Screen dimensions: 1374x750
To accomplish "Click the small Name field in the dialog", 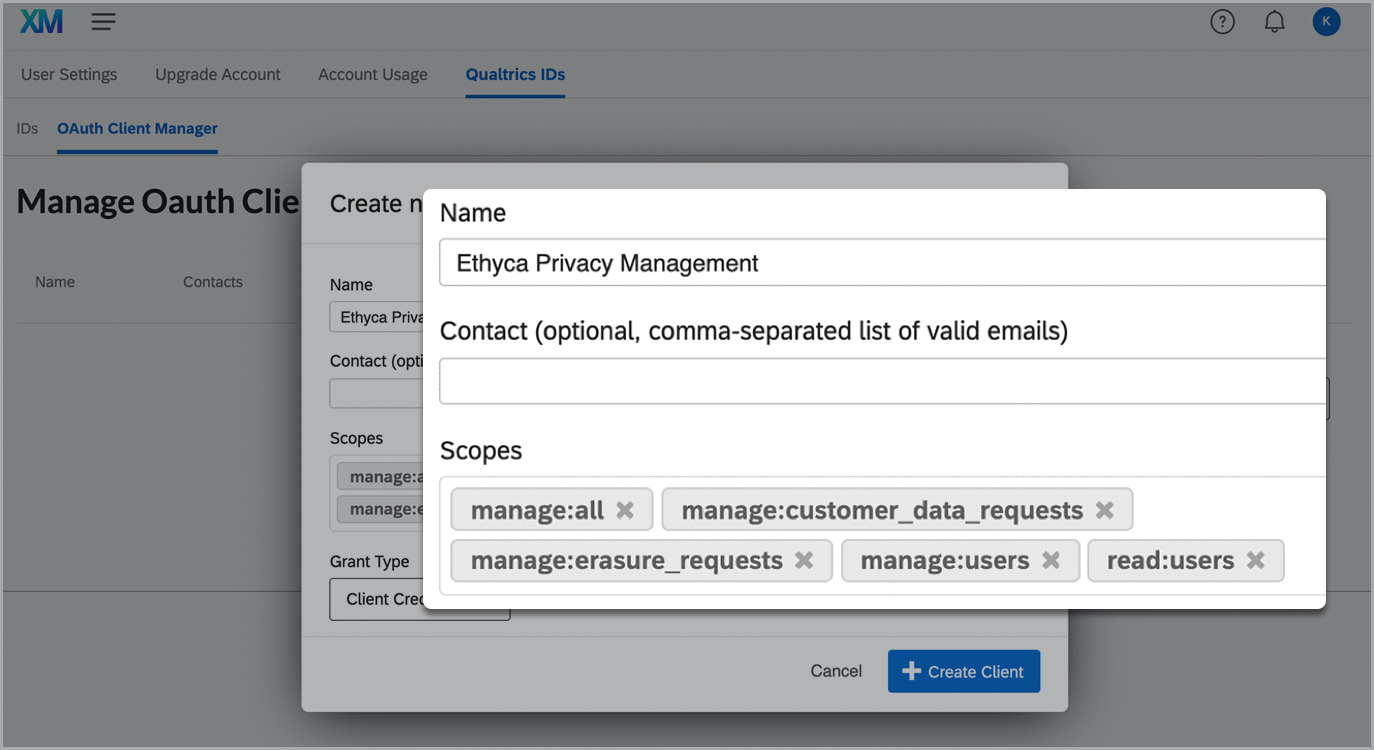I will tap(376, 317).
